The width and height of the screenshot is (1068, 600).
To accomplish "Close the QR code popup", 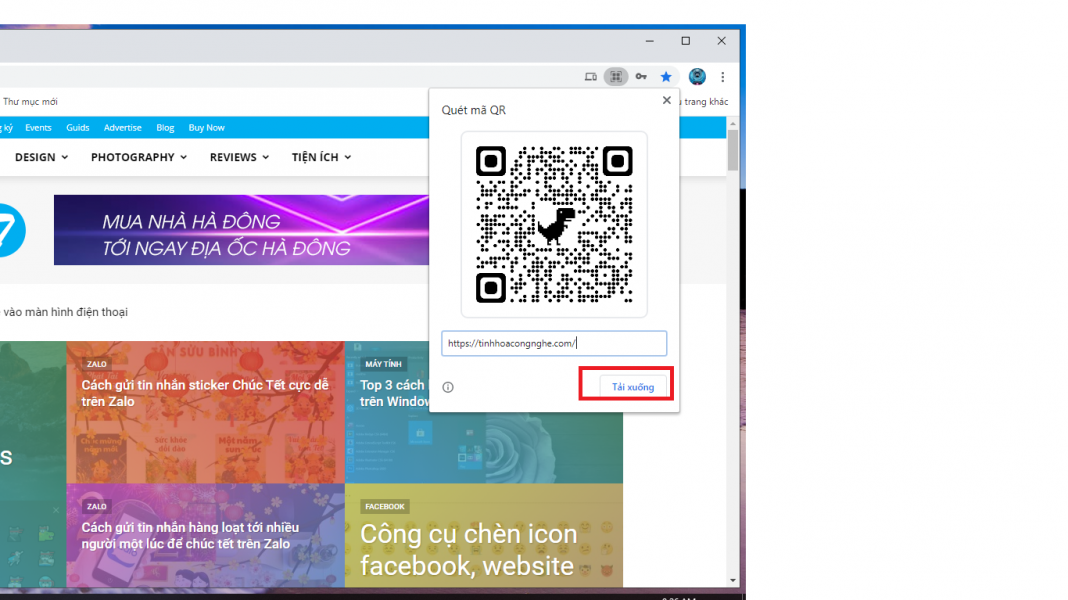I will 667,100.
